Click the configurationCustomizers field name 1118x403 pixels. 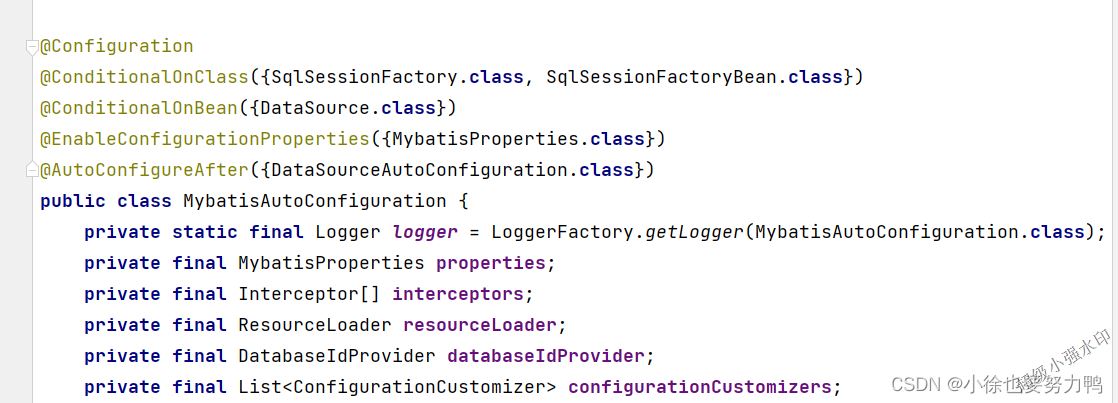coord(699,387)
